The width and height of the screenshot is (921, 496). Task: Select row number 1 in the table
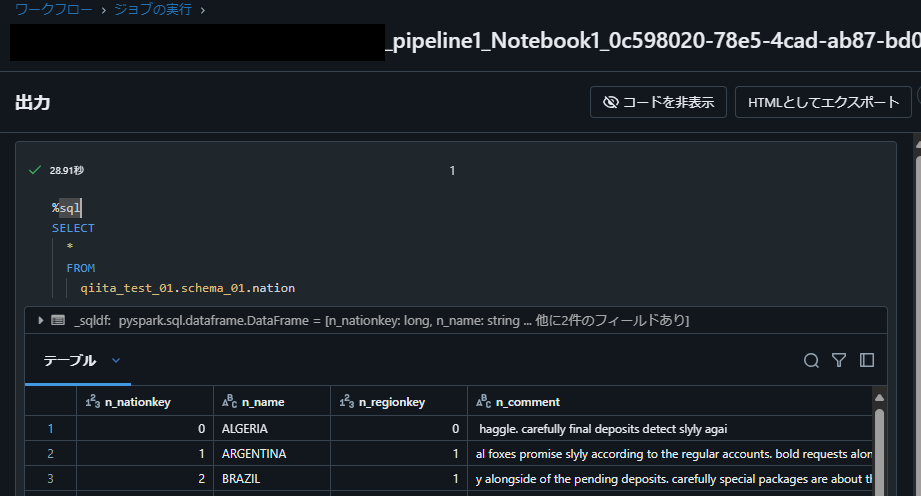(x=51, y=429)
